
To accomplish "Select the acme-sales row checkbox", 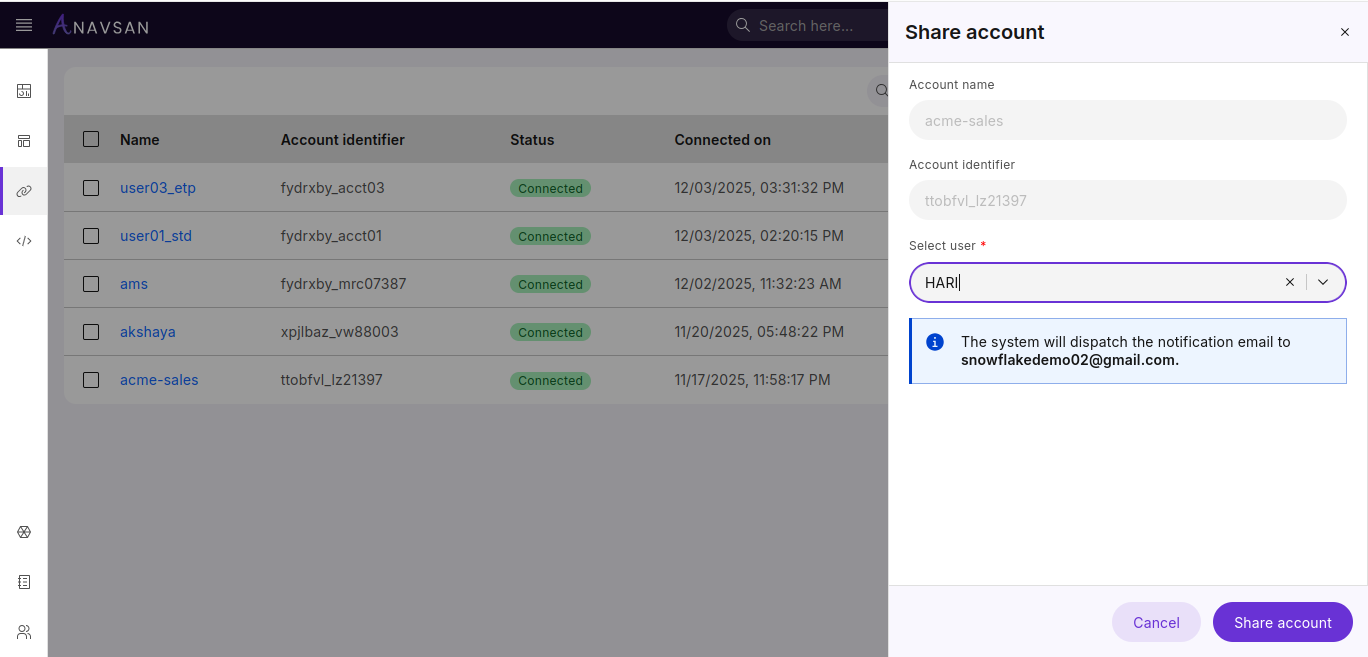I will click(x=91, y=380).
